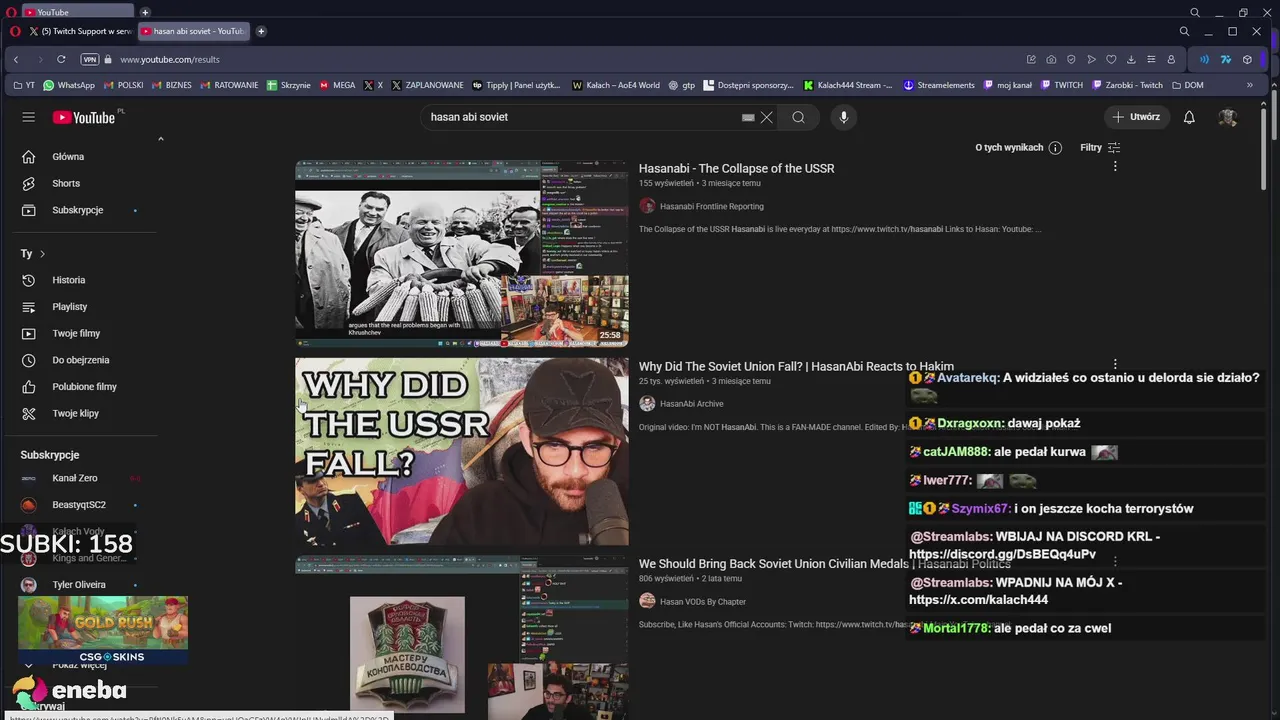This screenshot has height=720, width=1280.
Task: Go back with browser back arrow
Action: (x=16, y=59)
